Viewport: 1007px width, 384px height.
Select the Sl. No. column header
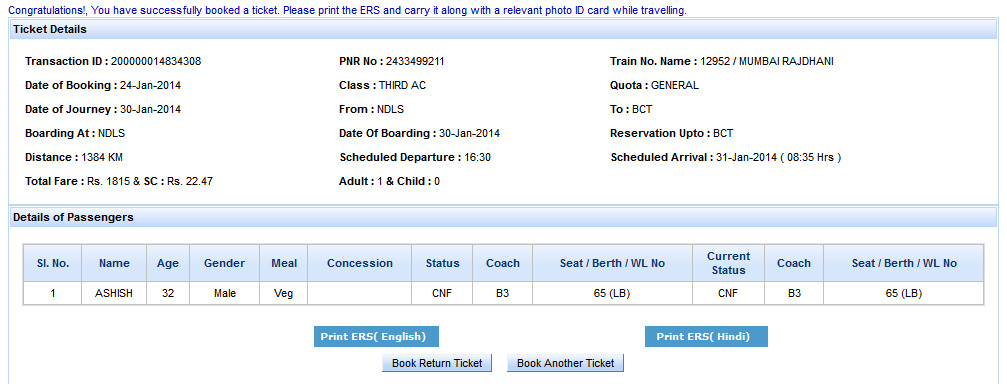(53, 263)
